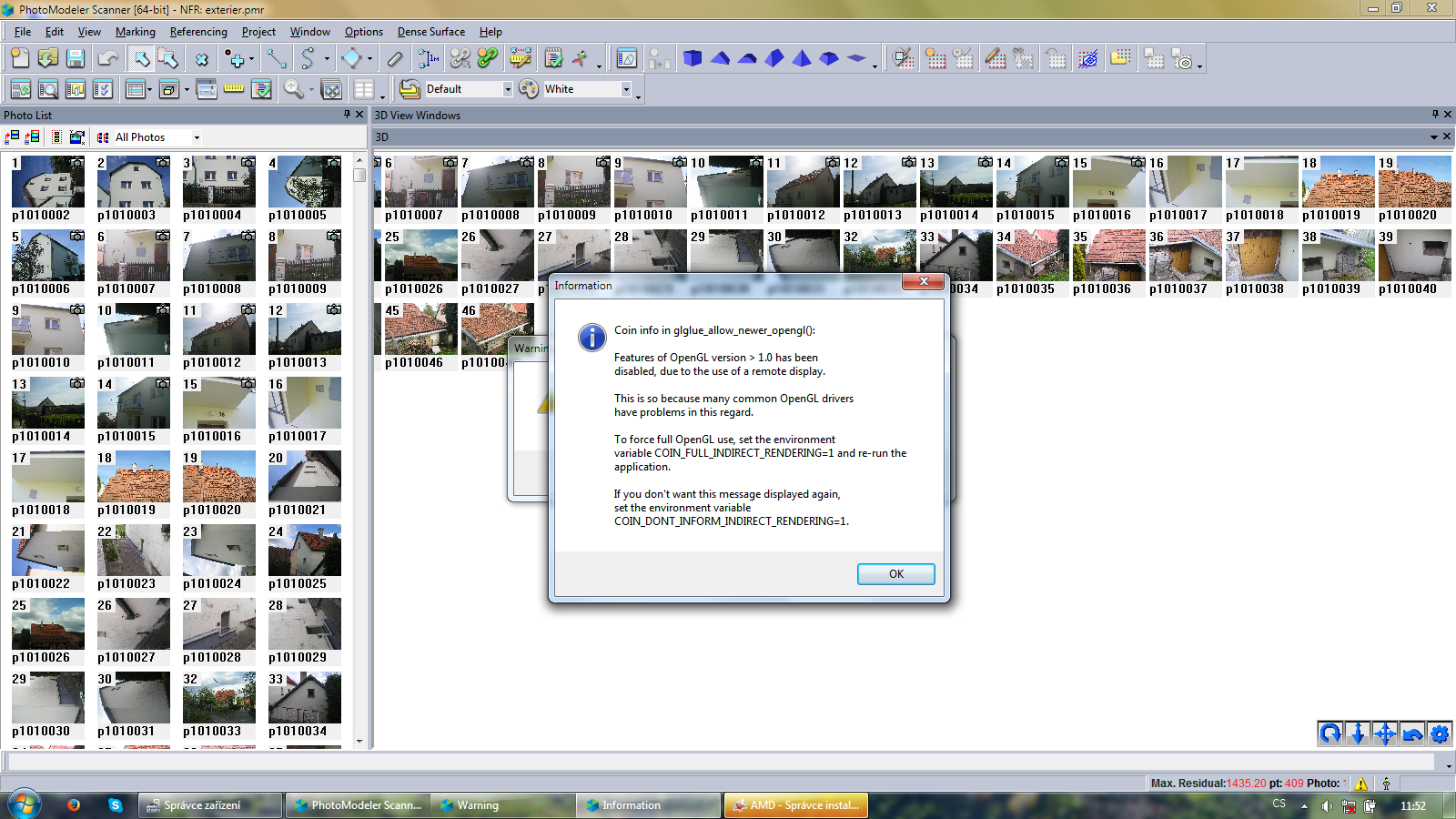The width and height of the screenshot is (1456, 819).
Task: Expand the zoom tool dropdown arrow
Action: point(311,89)
